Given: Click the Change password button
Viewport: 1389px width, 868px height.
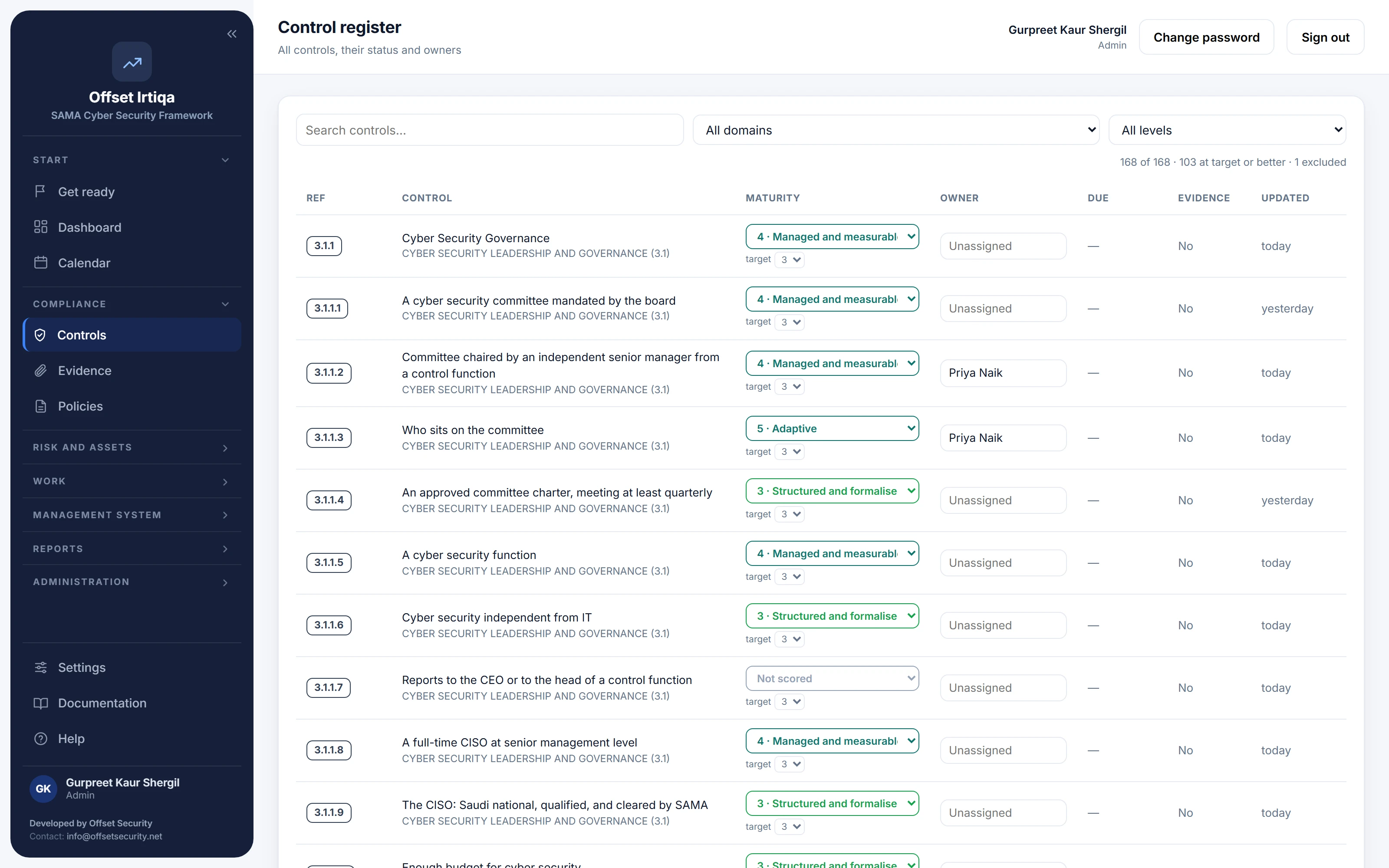Looking at the screenshot, I should coord(1207,37).
